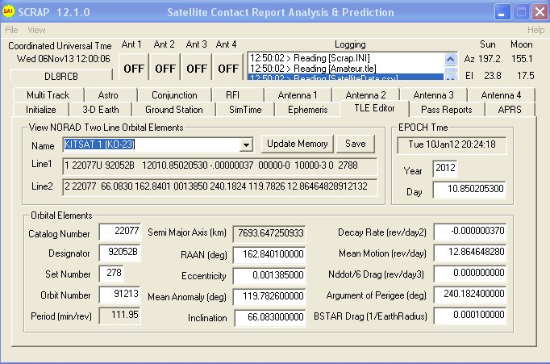Open the View menu
Screen dimensions: 550x364
(36, 30)
